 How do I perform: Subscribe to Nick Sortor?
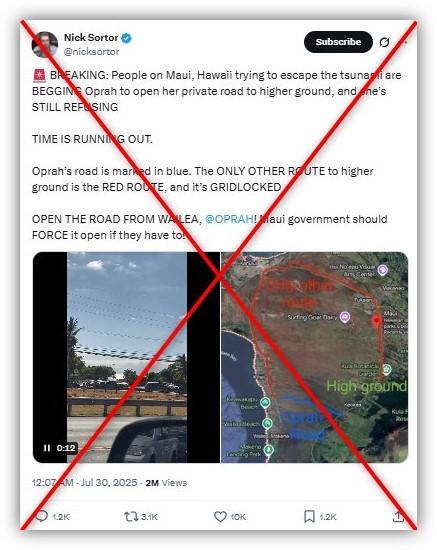(338, 42)
